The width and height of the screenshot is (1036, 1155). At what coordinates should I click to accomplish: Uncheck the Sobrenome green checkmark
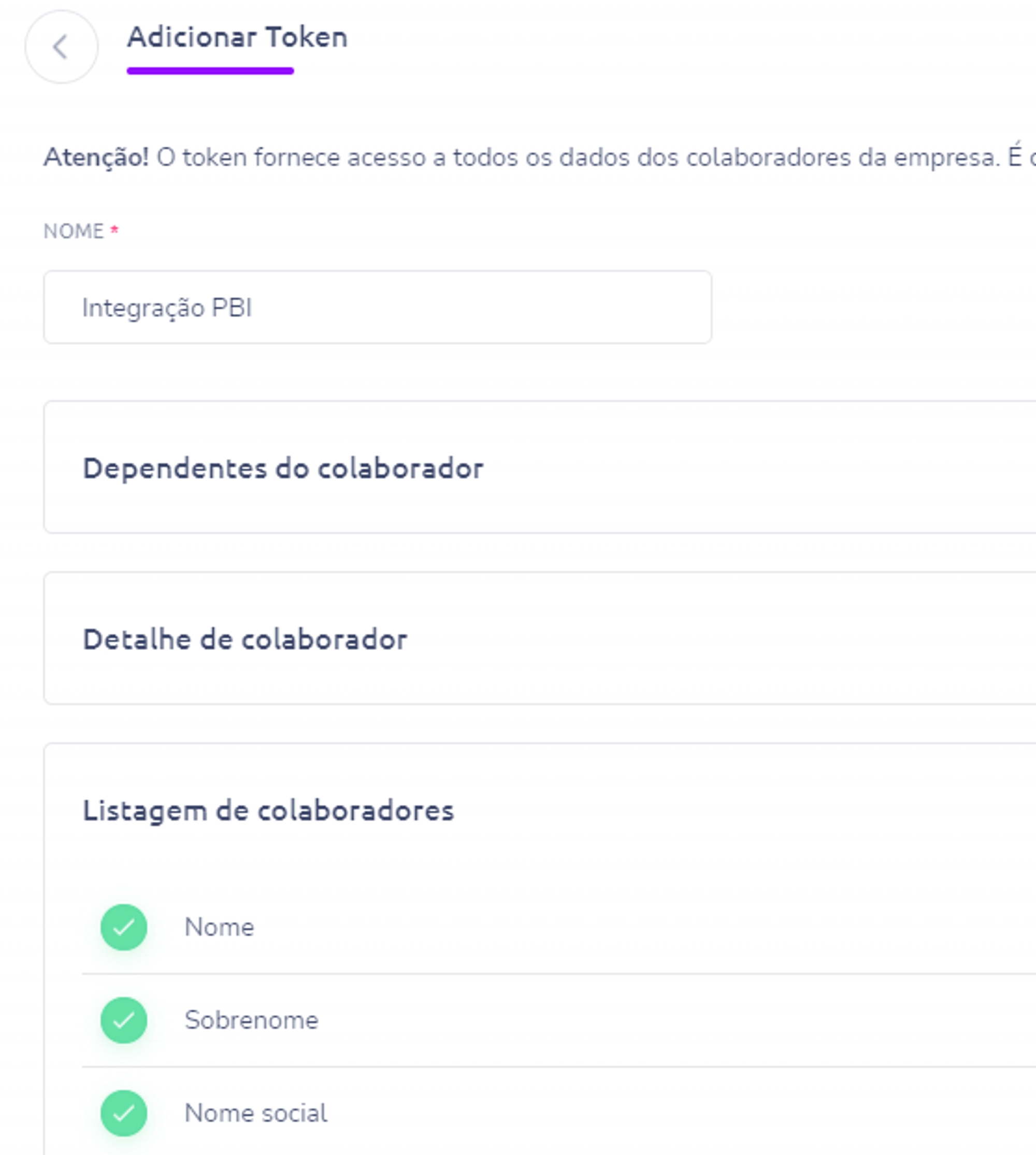pyautogui.click(x=123, y=1019)
